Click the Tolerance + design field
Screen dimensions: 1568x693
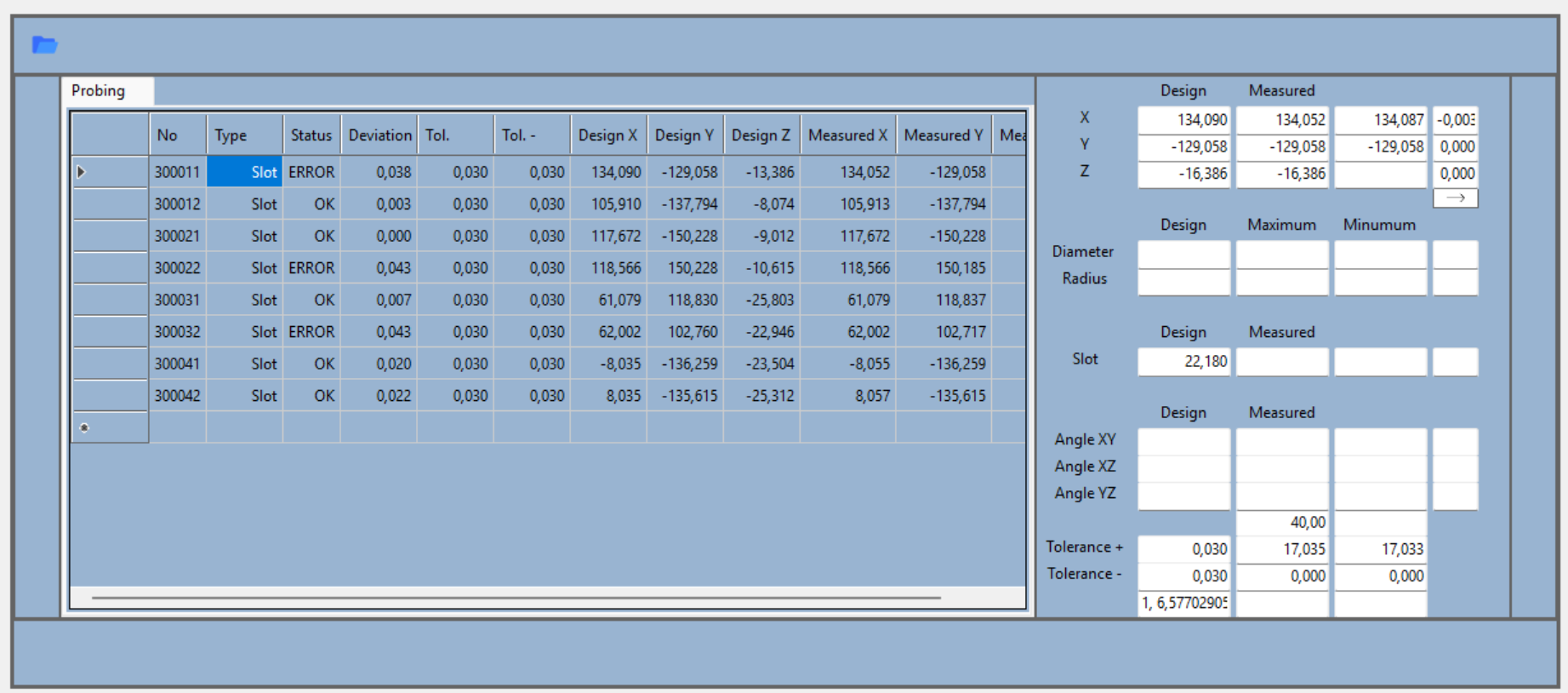click(x=1183, y=550)
